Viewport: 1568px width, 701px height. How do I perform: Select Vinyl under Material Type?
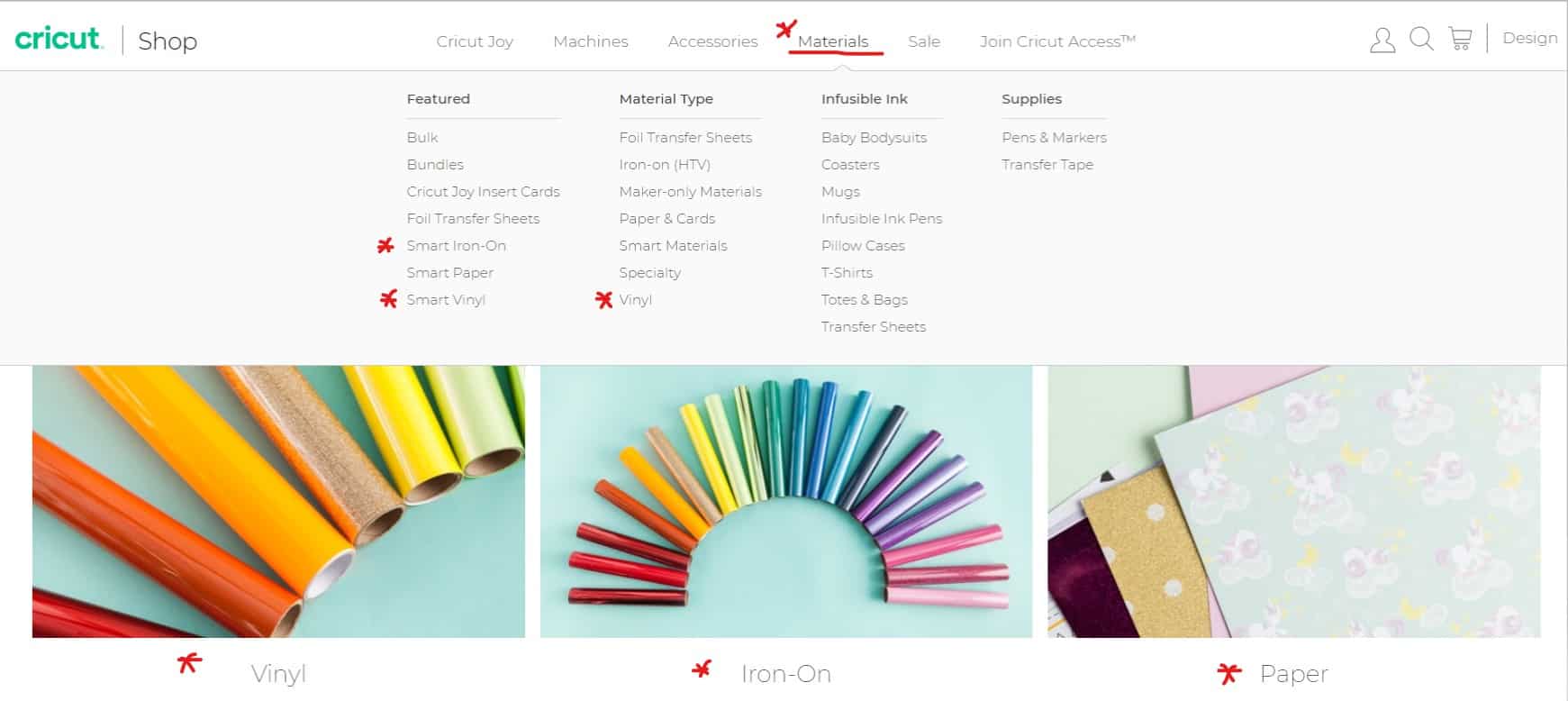click(x=636, y=299)
